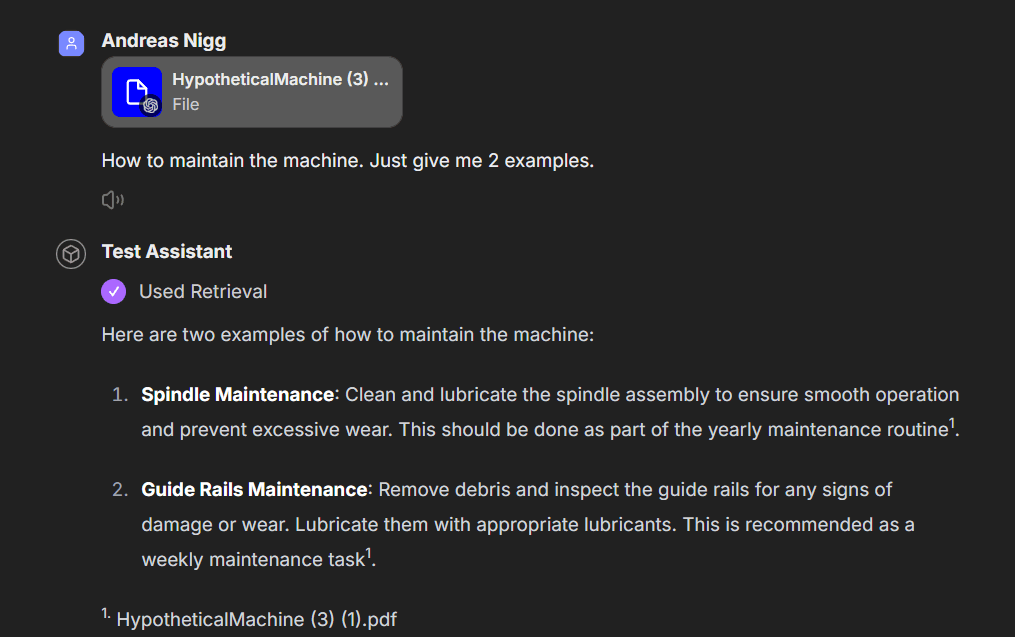
Task: Click the blue file attachment icon
Action: click(136, 92)
